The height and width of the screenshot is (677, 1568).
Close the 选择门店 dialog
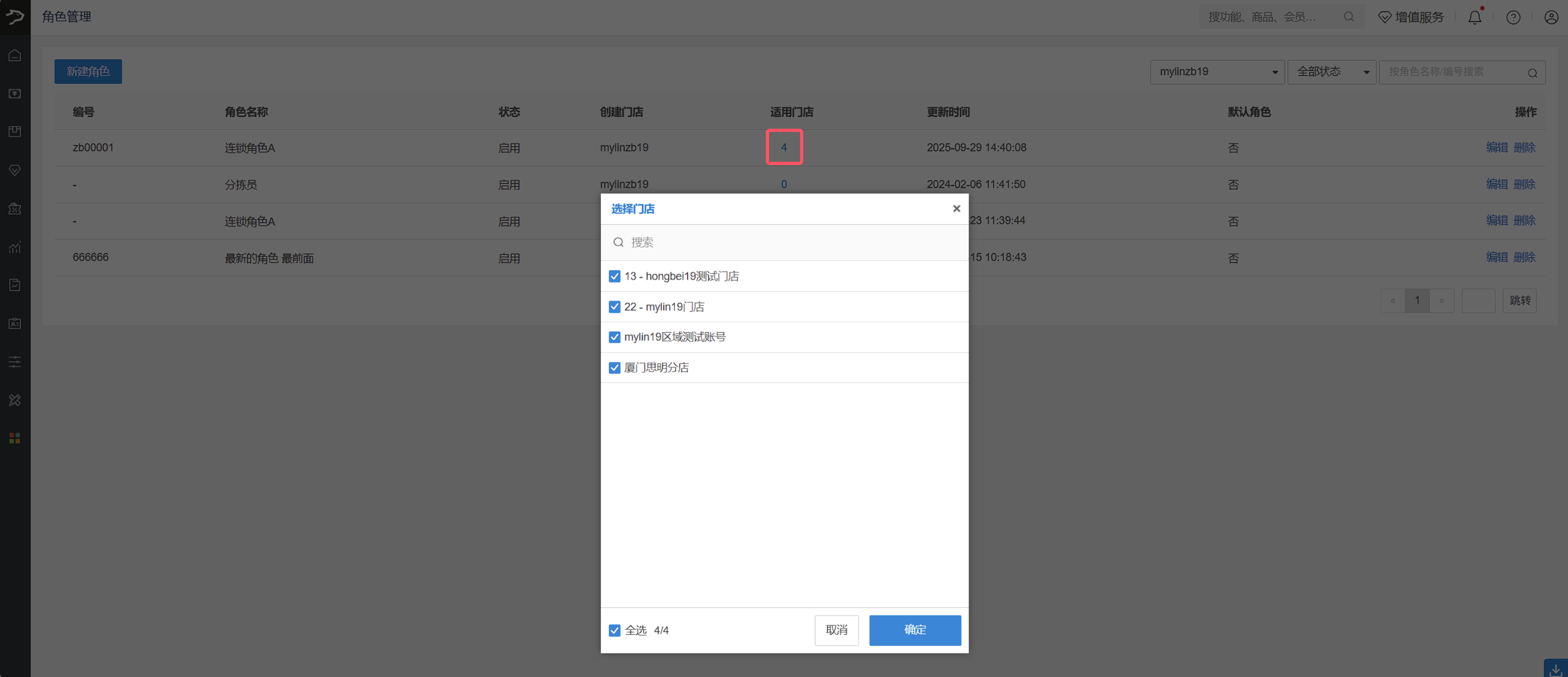[x=956, y=209]
